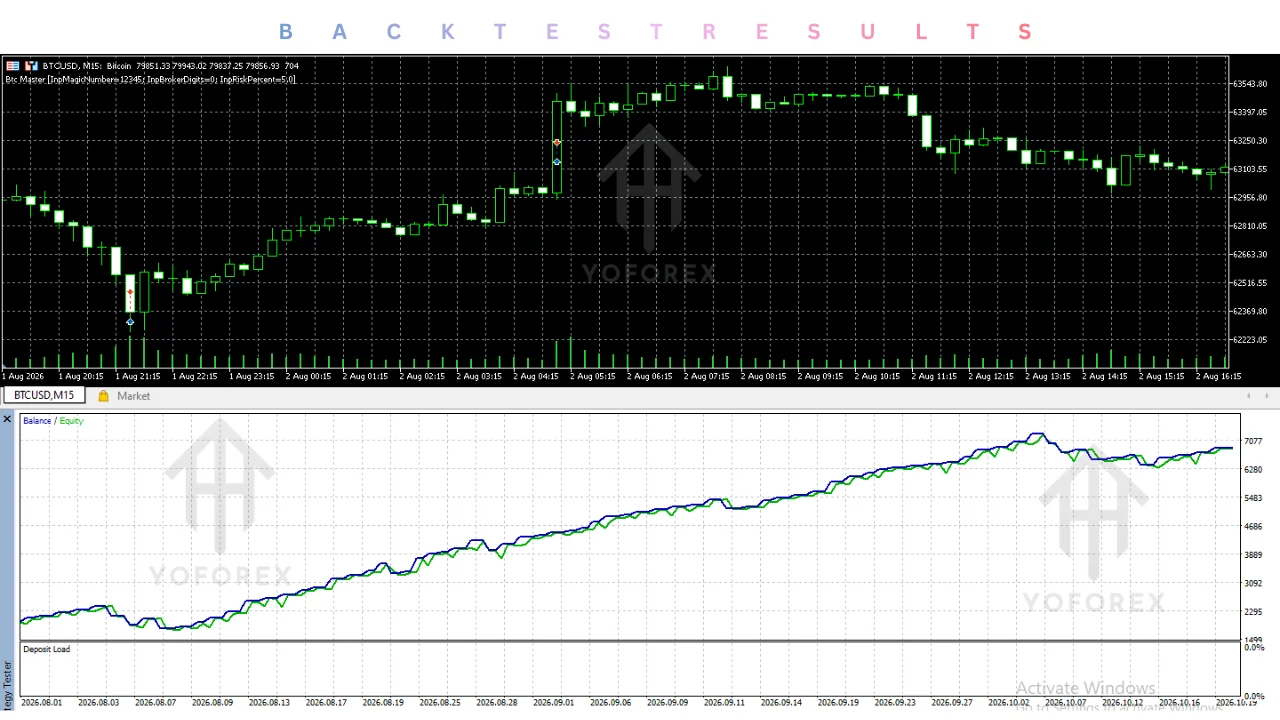
Task: Click the "Deposit Load" label
Action: pos(46,650)
